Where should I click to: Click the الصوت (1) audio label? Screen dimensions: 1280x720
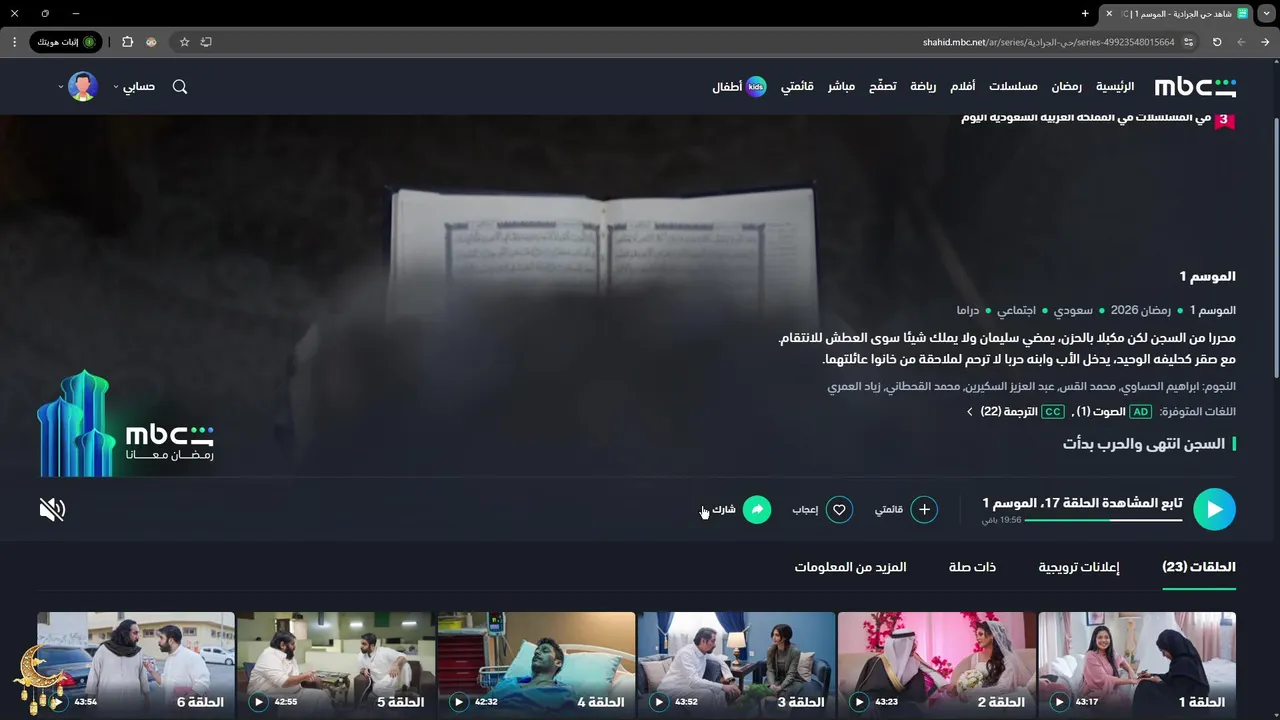[1100, 412]
